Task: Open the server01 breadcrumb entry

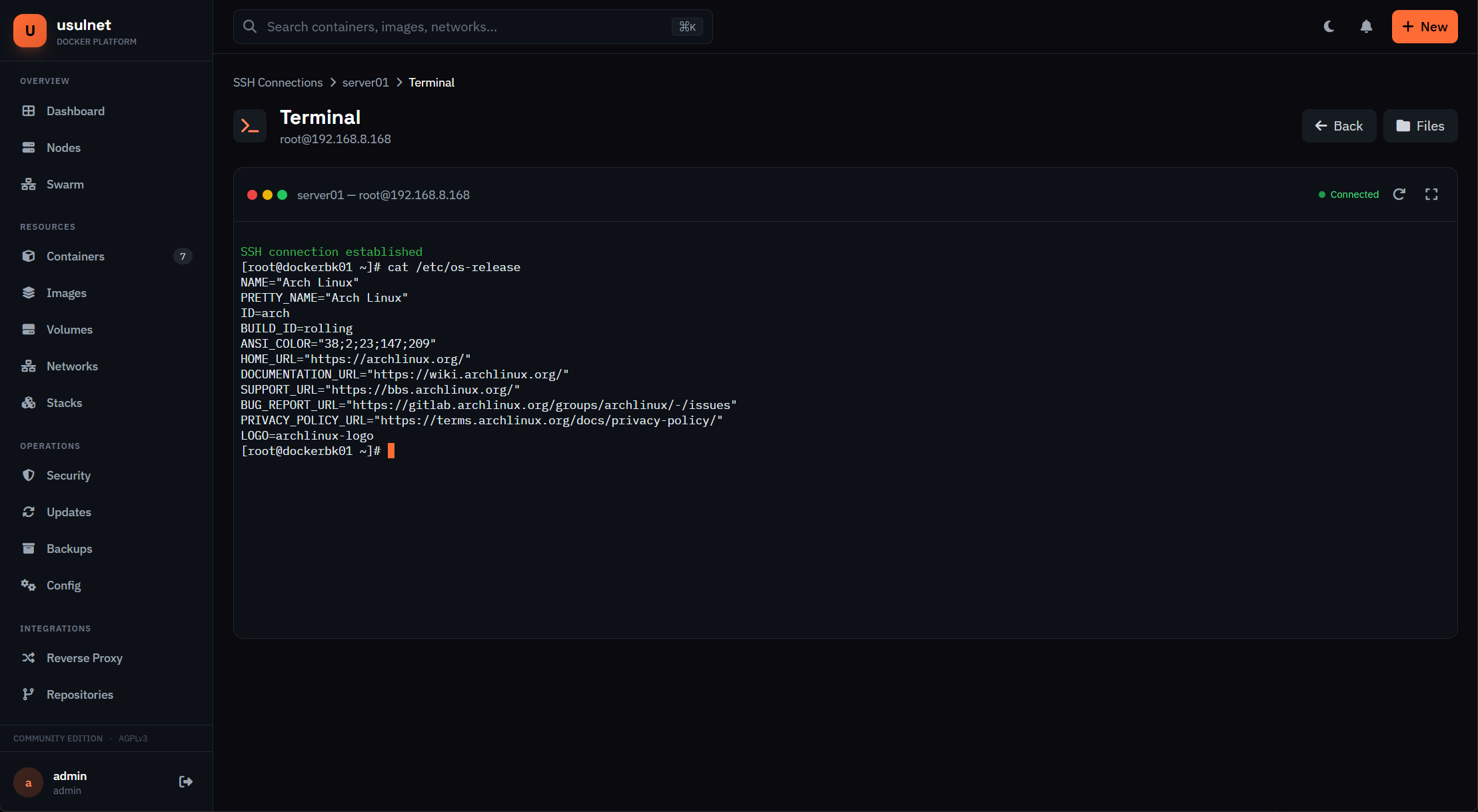Action: (365, 82)
